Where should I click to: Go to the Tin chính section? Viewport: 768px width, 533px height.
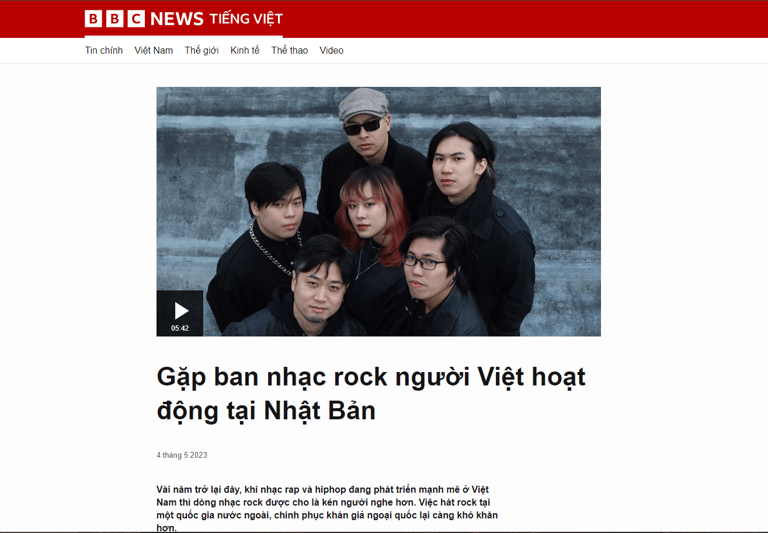click(x=104, y=50)
